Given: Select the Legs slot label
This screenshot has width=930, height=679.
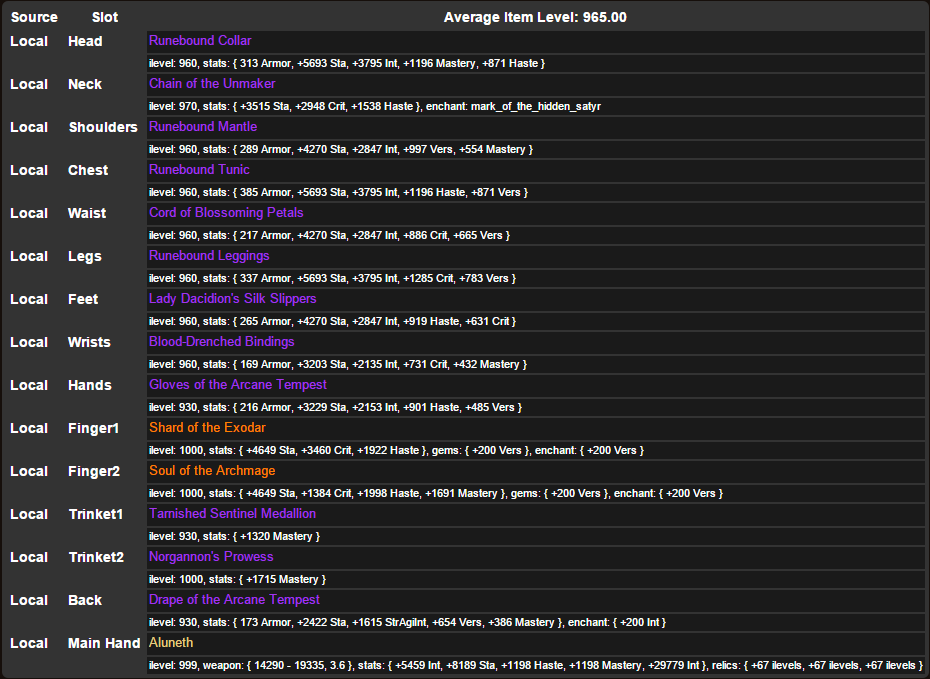Looking at the screenshot, I should click(84, 256).
